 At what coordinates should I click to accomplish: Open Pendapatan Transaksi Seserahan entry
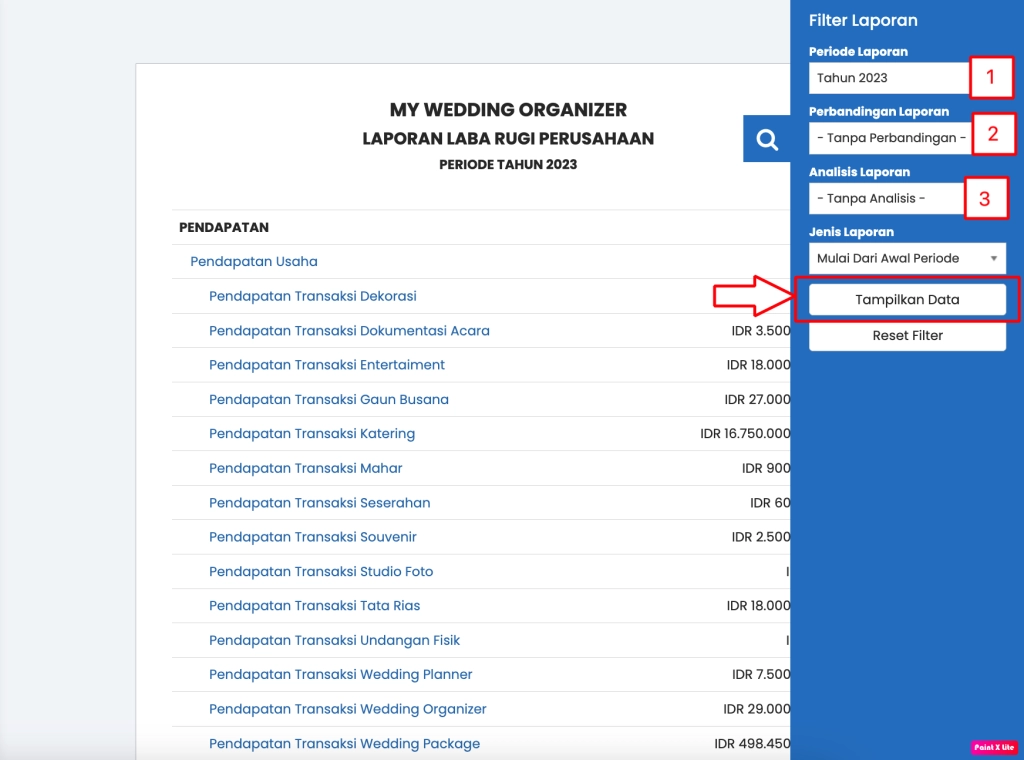pyautogui.click(x=319, y=503)
